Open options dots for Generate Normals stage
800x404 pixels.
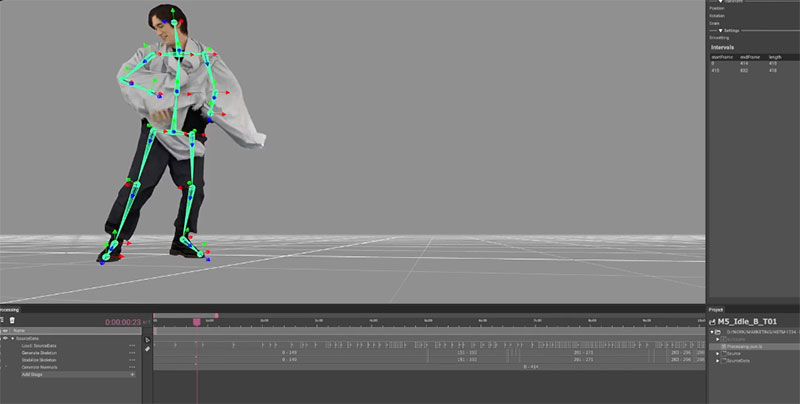click(x=132, y=367)
